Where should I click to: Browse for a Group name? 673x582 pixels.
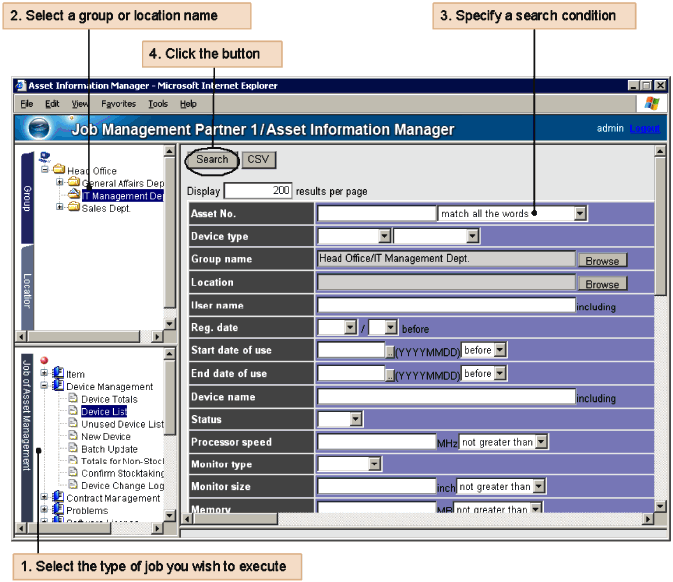click(602, 261)
